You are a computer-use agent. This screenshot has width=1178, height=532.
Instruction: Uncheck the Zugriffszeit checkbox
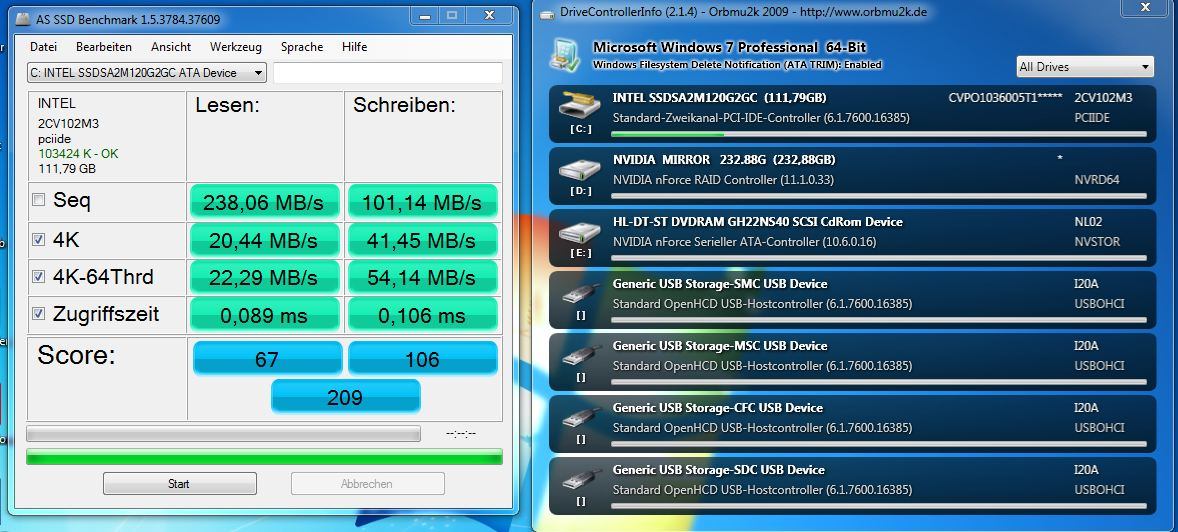[38, 313]
